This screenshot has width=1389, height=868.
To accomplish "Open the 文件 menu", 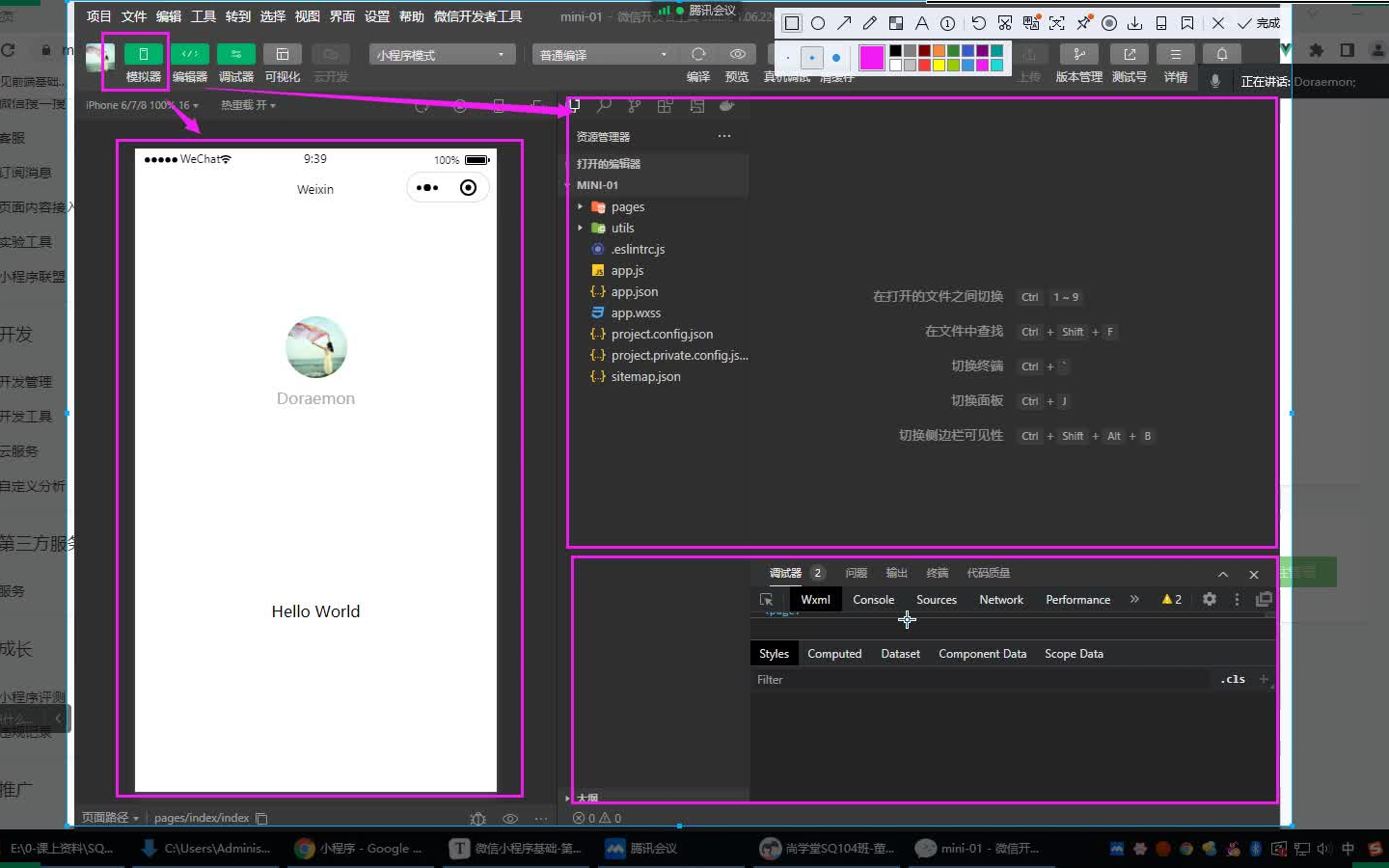I will click(x=134, y=16).
